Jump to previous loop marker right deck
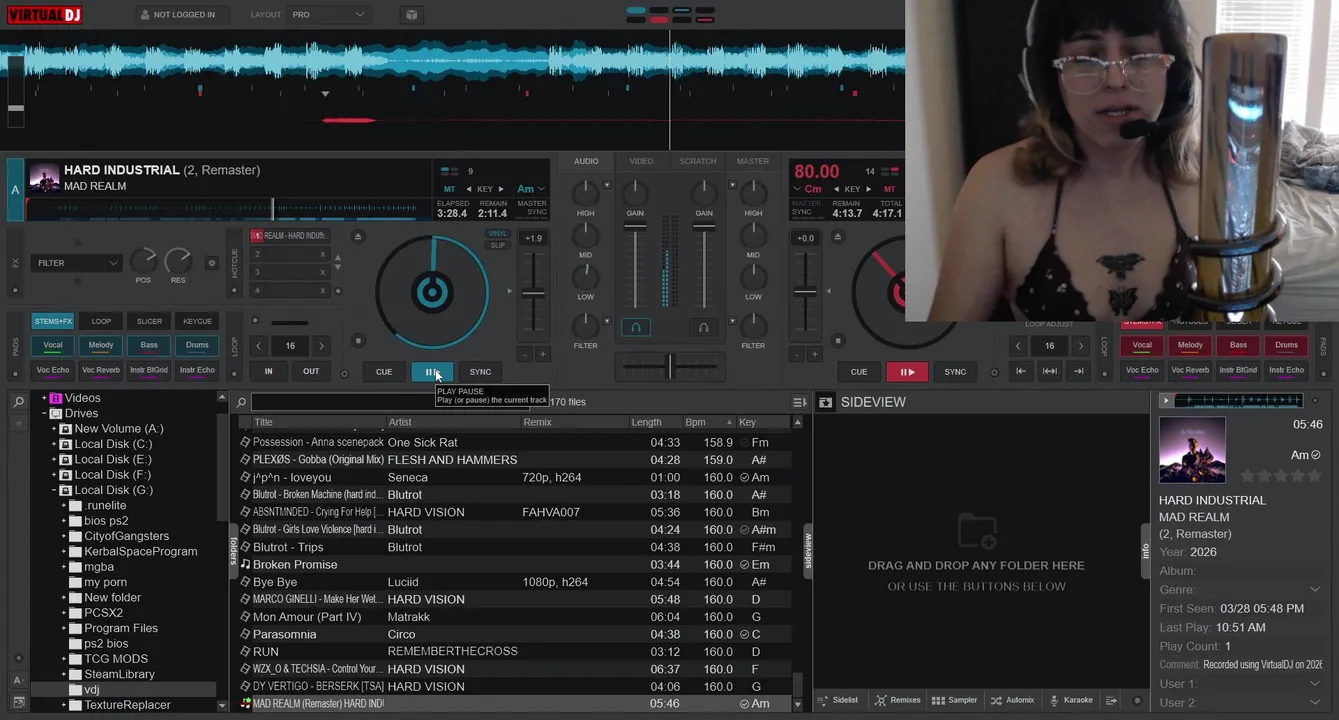The height and width of the screenshot is (720, 1339). coord(1021,371)
